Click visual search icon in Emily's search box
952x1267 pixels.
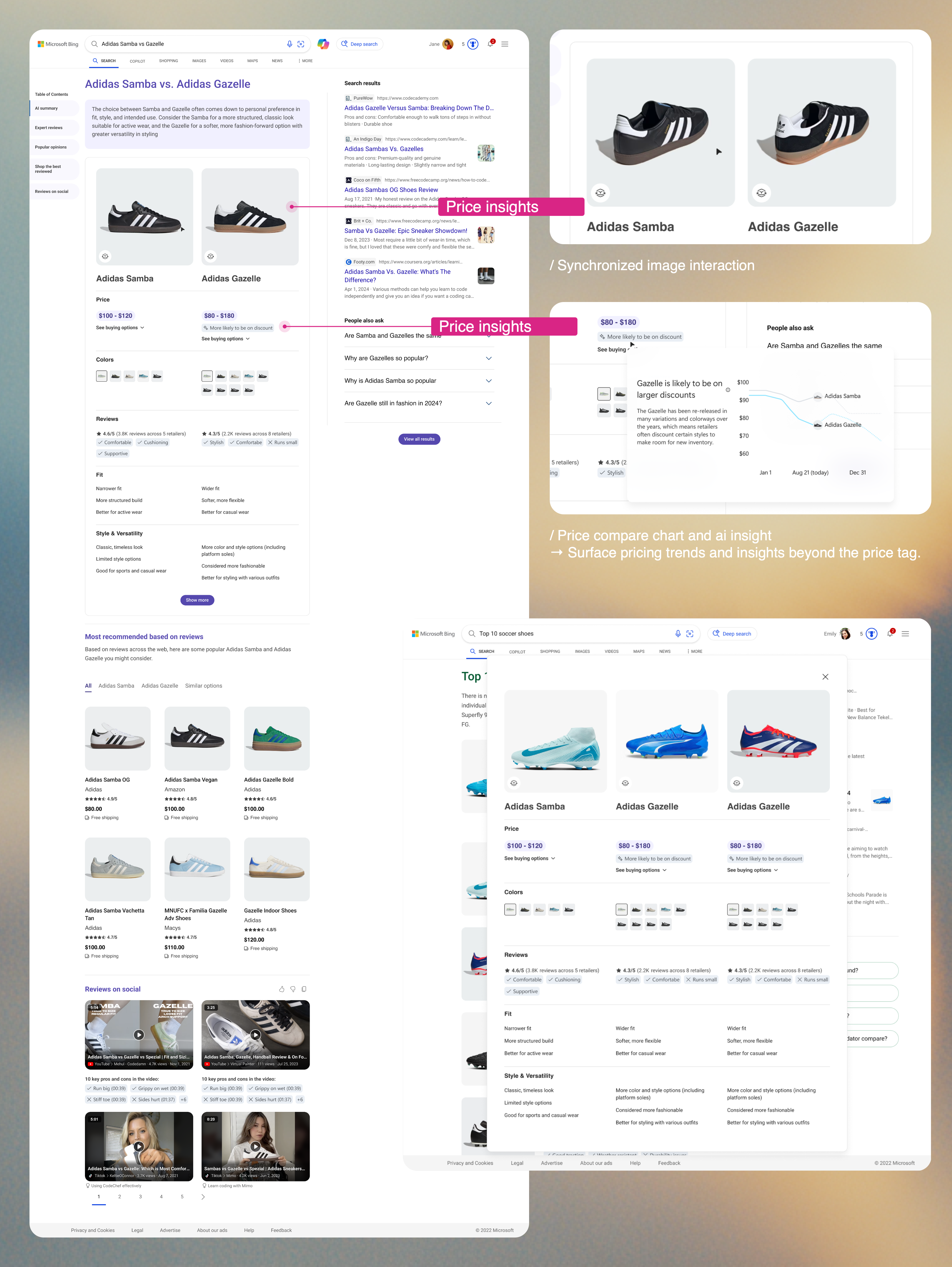(690, 633)
